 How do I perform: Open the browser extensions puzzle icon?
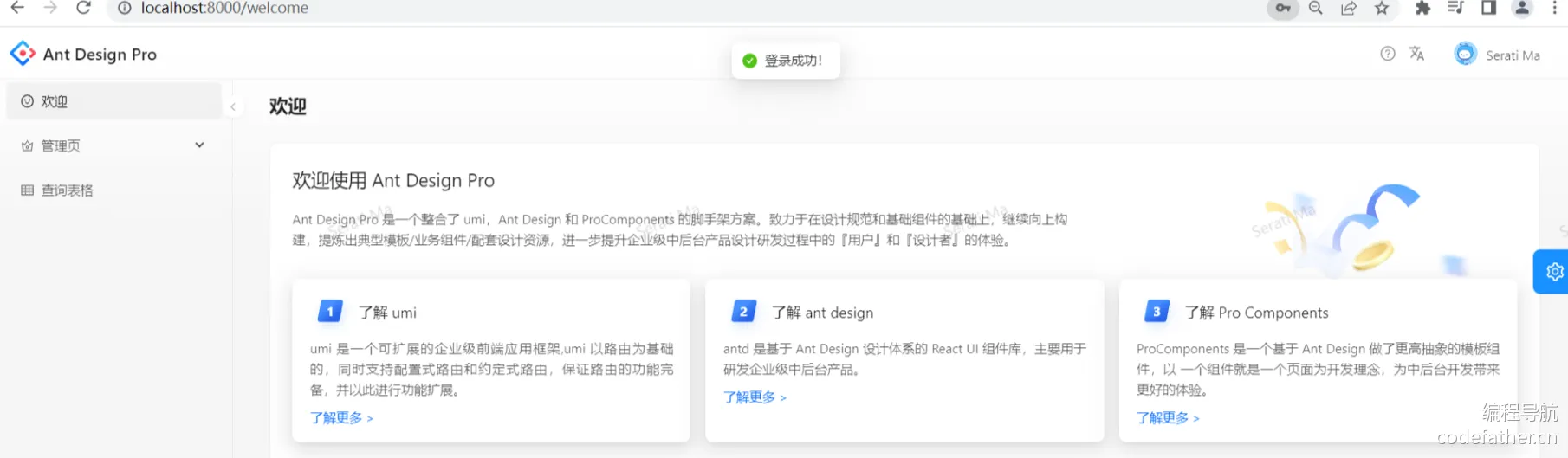[1422, 8]
